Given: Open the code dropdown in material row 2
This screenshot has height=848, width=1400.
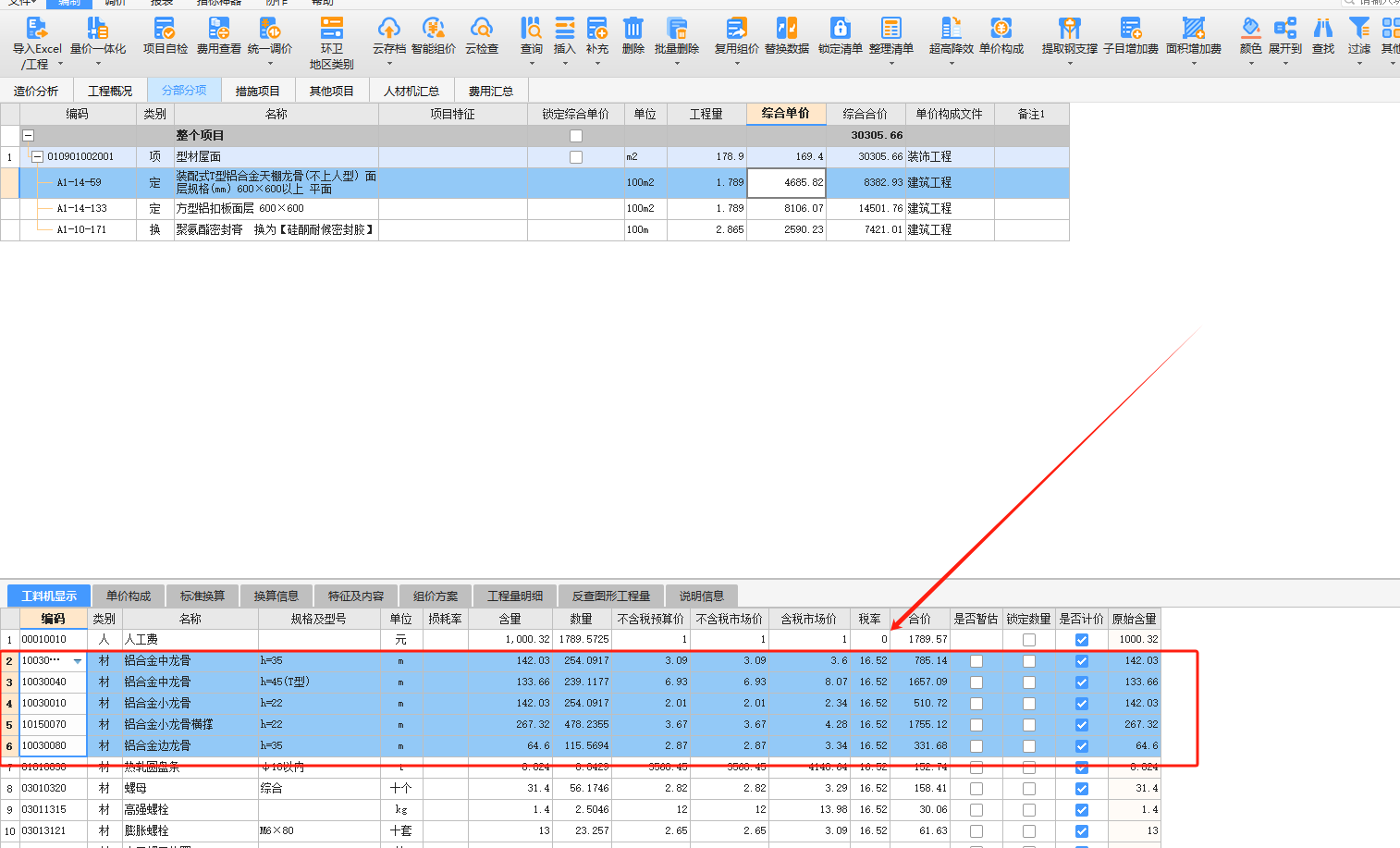Looking at the screenshot, I should pos(78,661).
